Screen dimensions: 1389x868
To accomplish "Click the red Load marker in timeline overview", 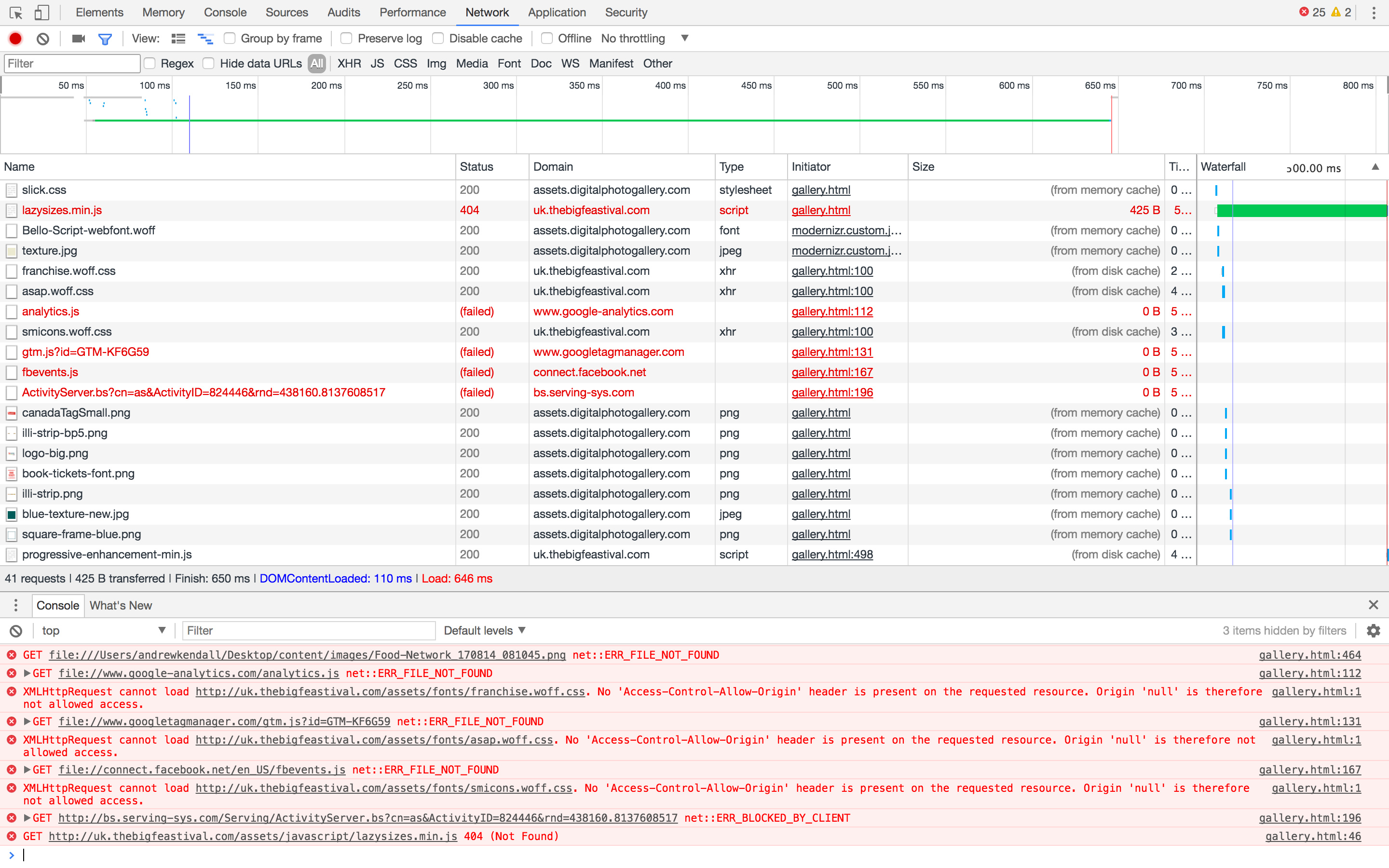I will pyautogui.click(x=1112, y=124).
